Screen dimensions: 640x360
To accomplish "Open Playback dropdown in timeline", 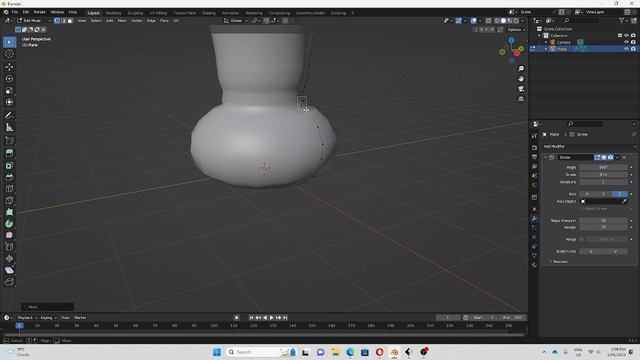I will pyautogui.click(x=27, y=318).
